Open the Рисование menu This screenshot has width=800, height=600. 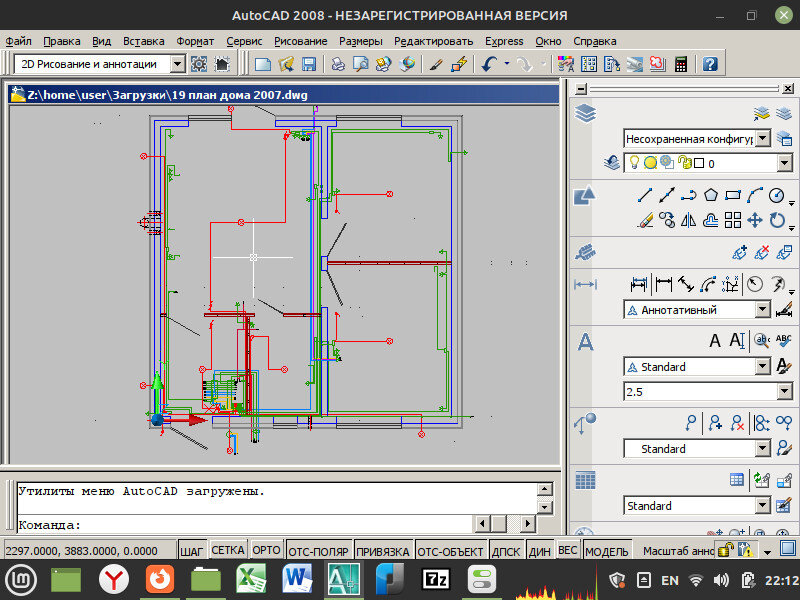[x=301, y=41]
